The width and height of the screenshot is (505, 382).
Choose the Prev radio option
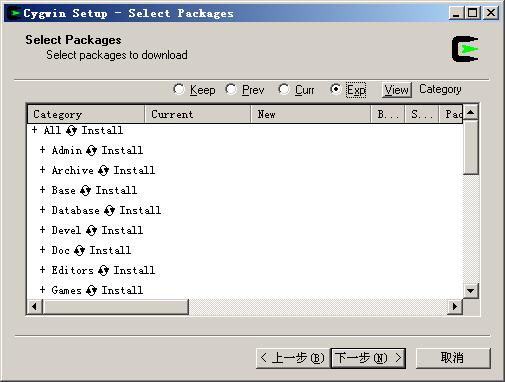[231, 89]
